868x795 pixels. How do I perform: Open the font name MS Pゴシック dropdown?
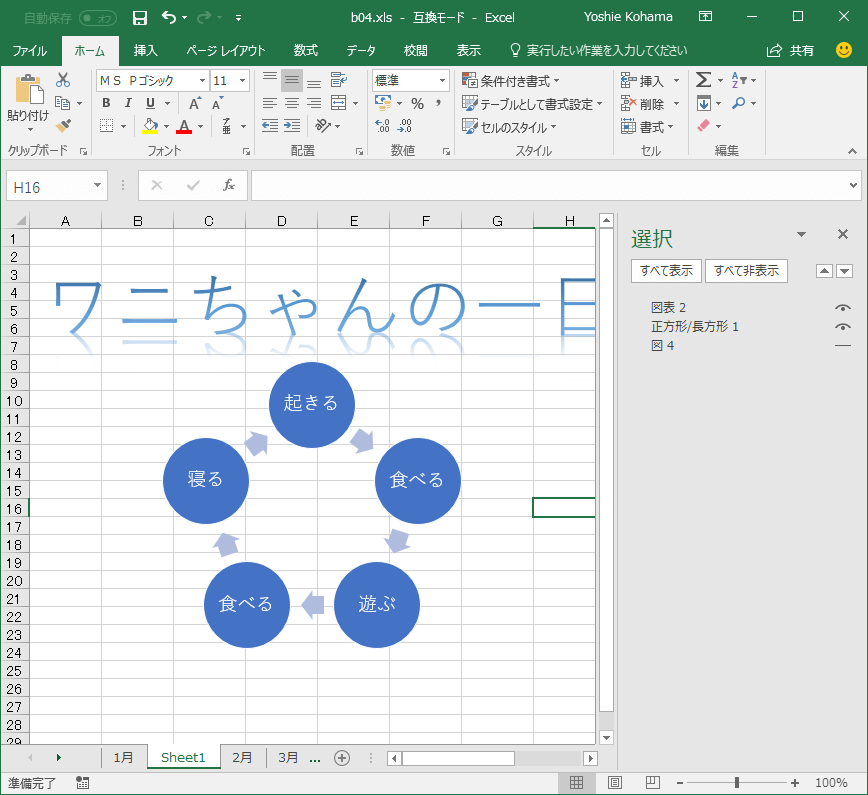tap(203, 81)
